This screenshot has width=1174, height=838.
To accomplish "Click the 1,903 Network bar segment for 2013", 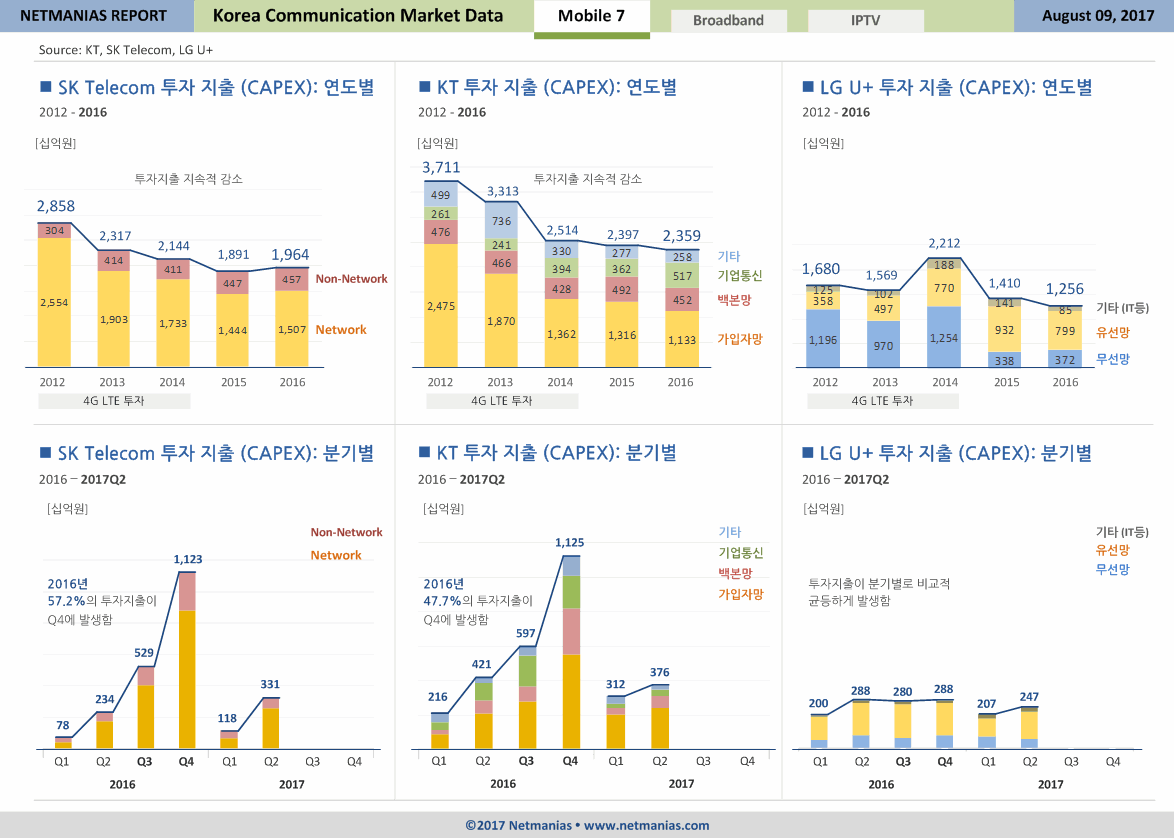I will pyautogui.click(x=114, y=319).
